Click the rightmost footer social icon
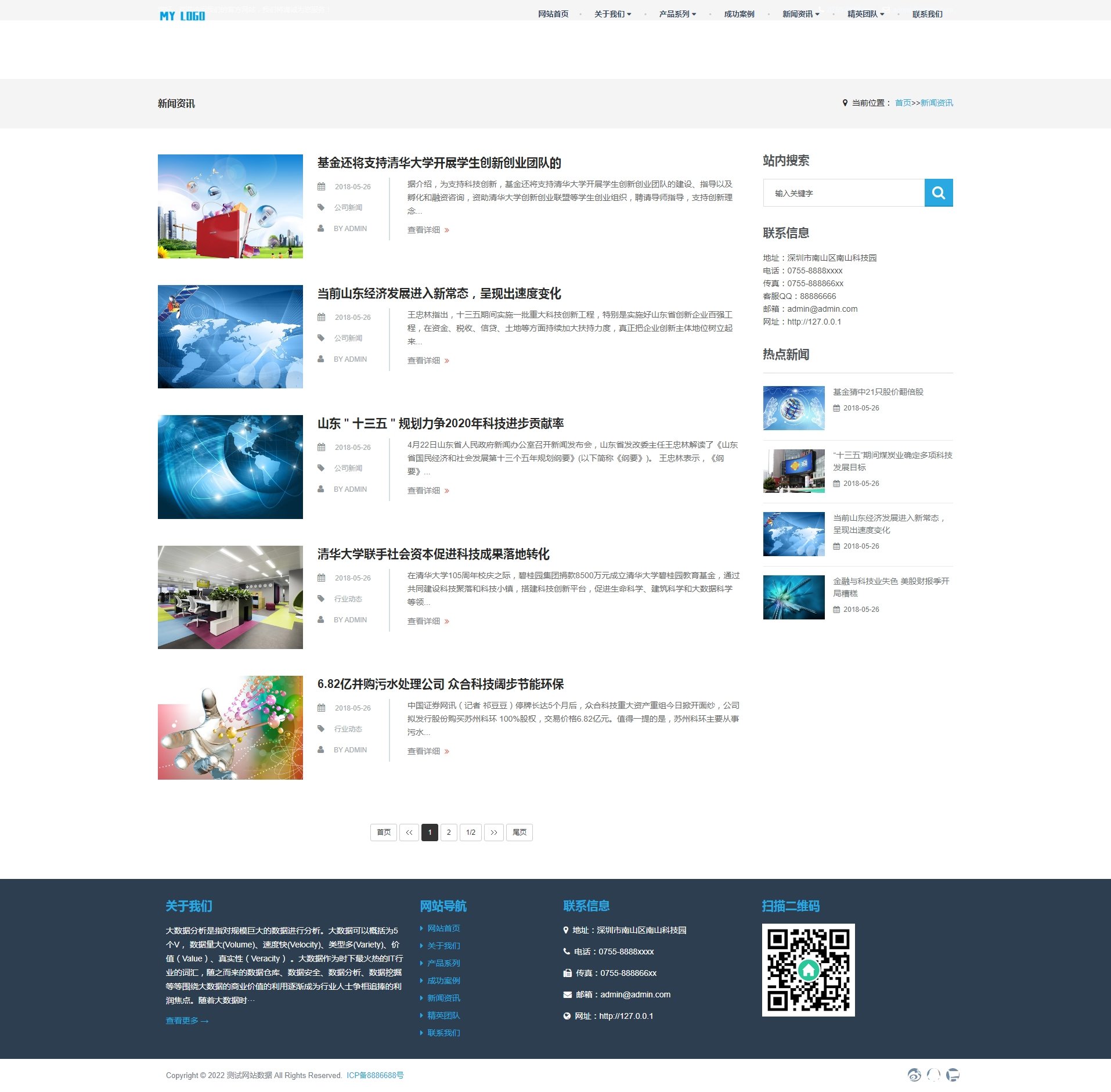This screenshot has width=1111, height=1092. [x=953, y=1075]
